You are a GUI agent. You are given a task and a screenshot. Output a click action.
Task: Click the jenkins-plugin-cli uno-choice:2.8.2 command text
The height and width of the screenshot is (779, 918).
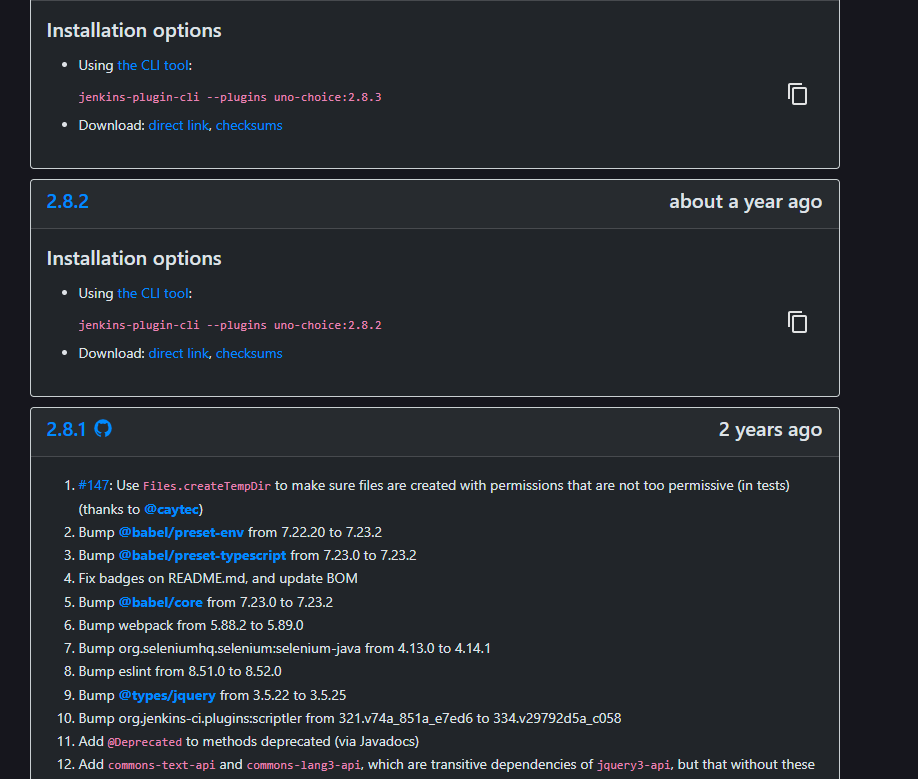tap(230, 325)
